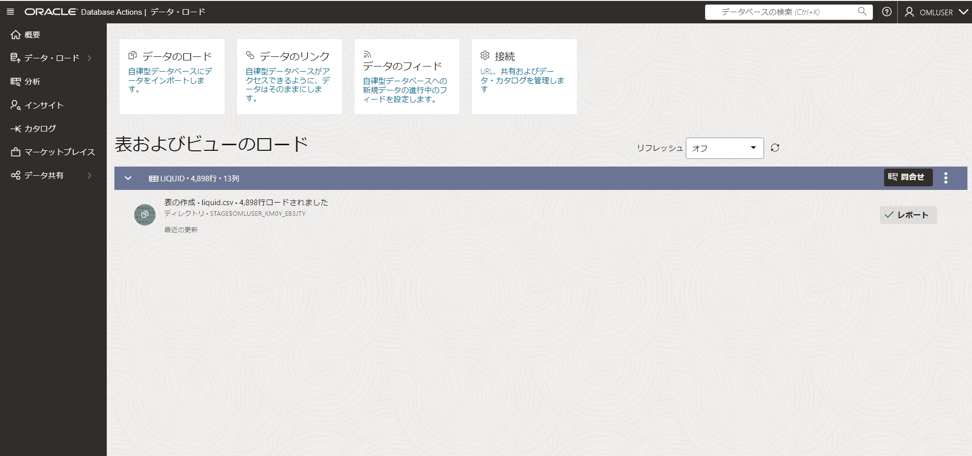Open the リフレッシュ オフ dropdown
This screenshot has height=456, width=972.
pyautogui.click(x=724, y=148)
